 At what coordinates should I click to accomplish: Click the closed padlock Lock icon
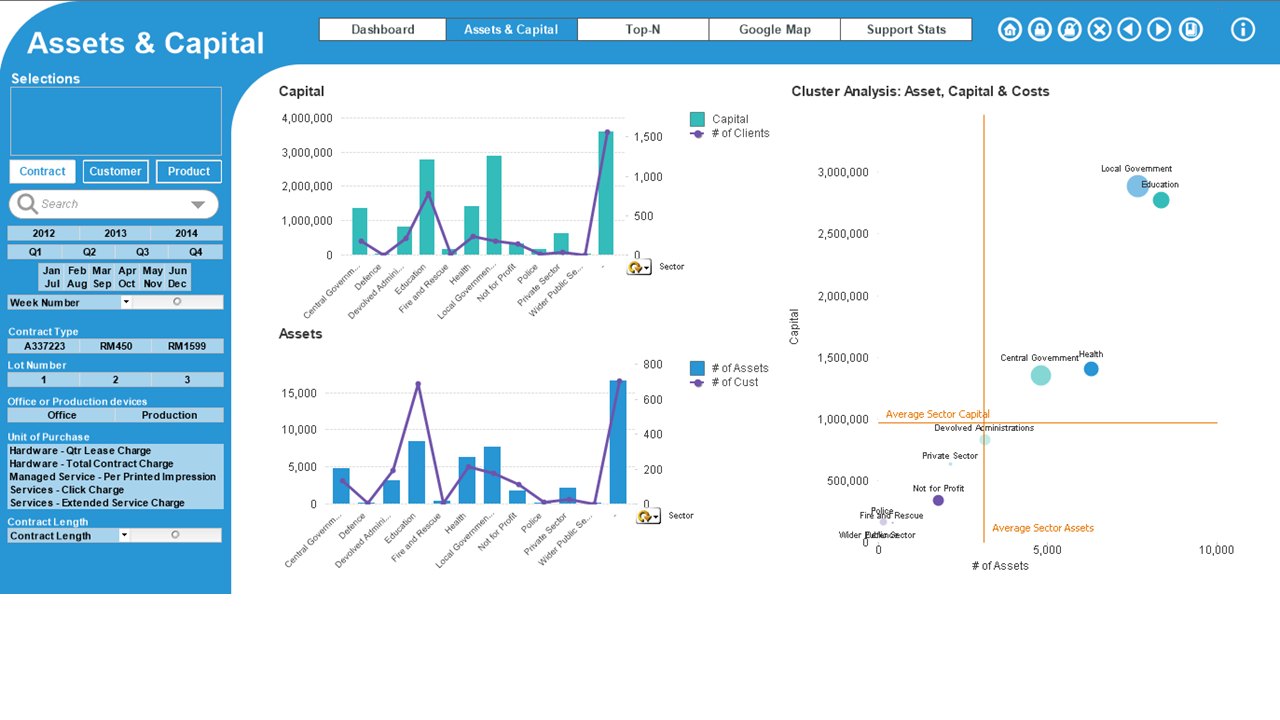(x=1040, y=30)
